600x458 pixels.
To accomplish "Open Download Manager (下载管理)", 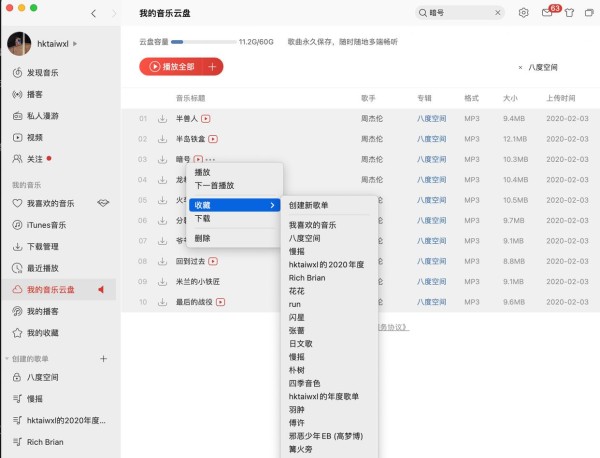I will (35, 246).
